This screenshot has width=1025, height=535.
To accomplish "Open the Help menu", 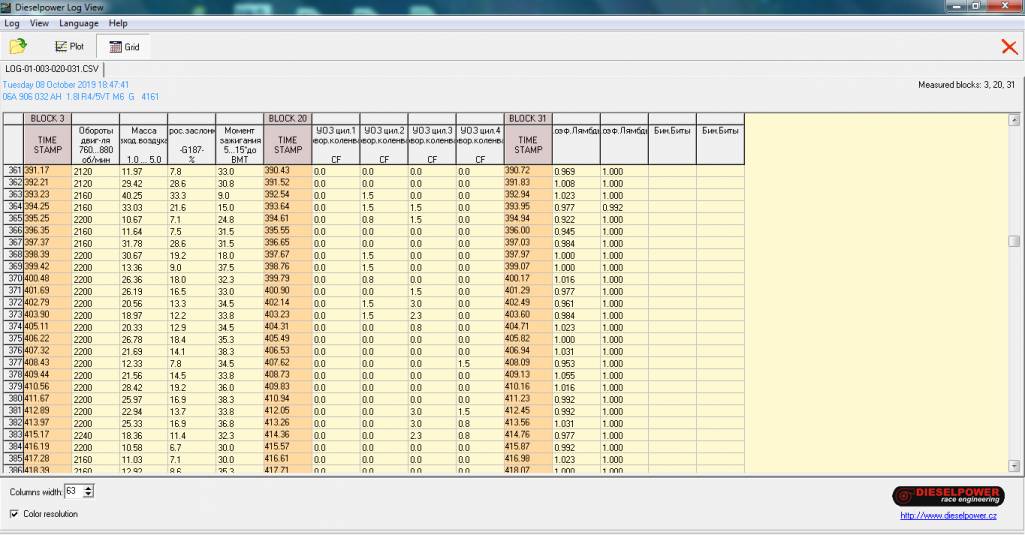I will click(x=118, y=22).
